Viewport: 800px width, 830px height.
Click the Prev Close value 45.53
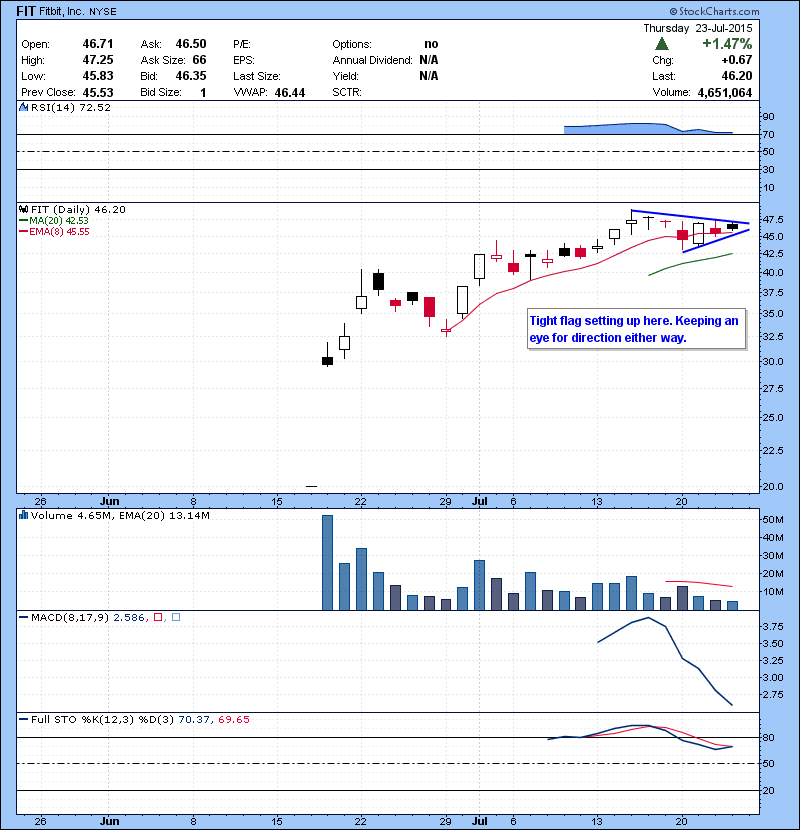(98, 93)
